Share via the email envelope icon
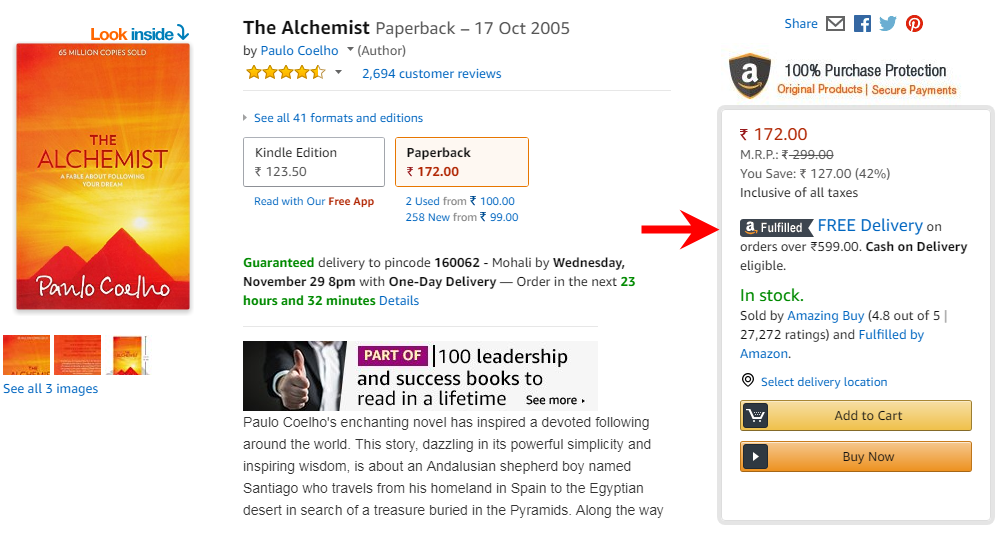This screenshot has width=1000, height=533. 836,24
